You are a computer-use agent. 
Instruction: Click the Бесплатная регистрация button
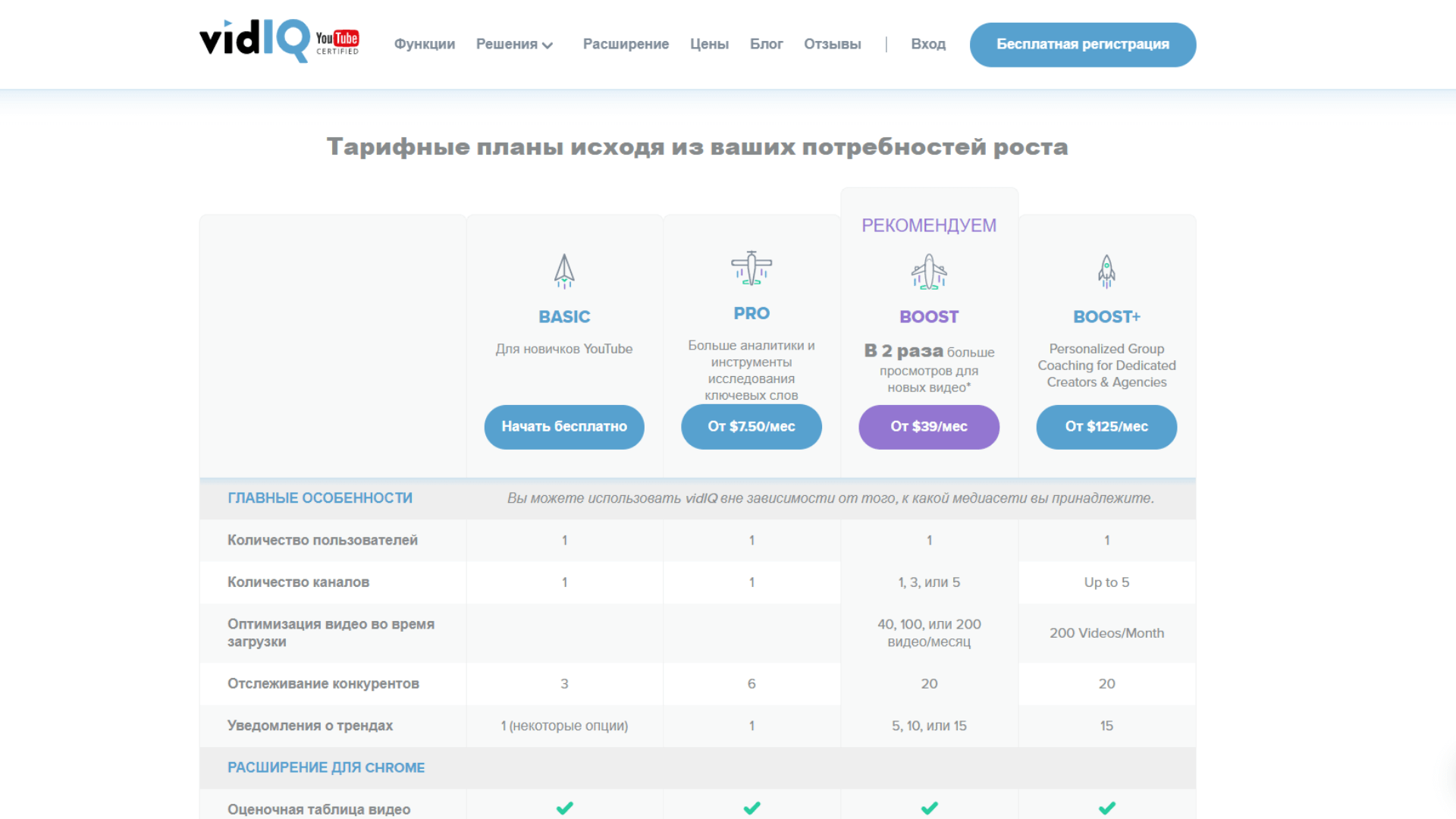1082,45
